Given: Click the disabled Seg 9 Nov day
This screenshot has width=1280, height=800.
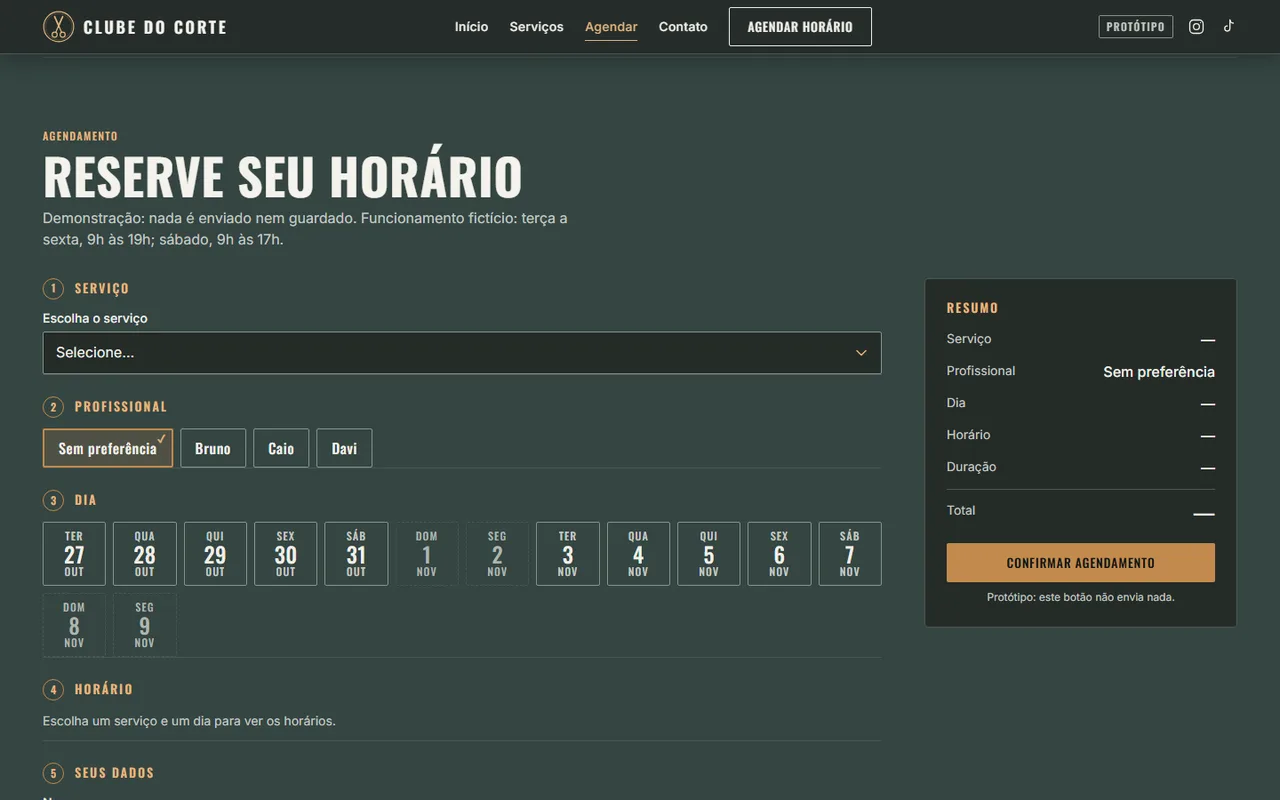Looking at the screenshot, I should [145, 625].
